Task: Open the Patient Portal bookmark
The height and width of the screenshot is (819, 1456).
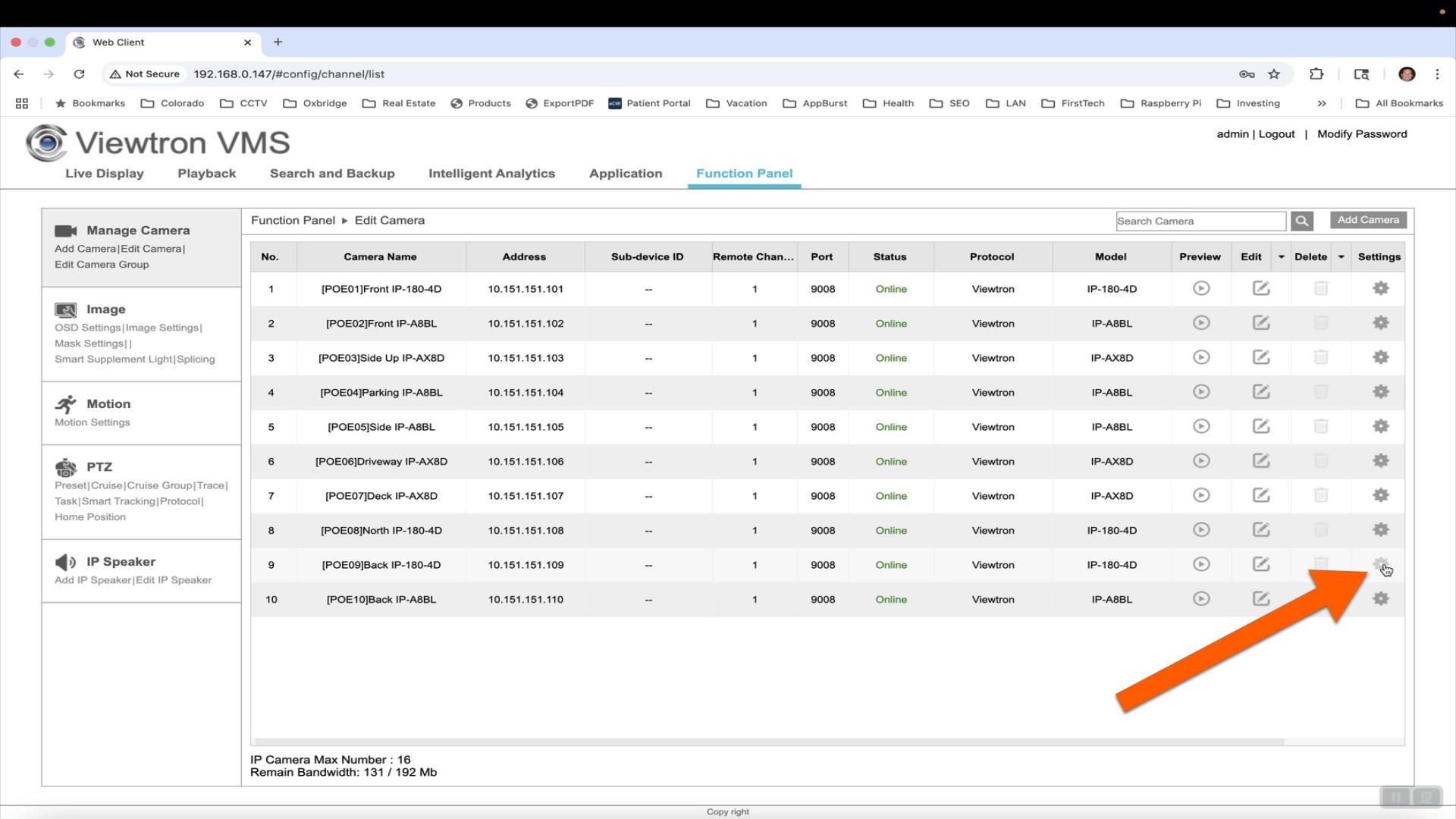Action: (649, 103)
